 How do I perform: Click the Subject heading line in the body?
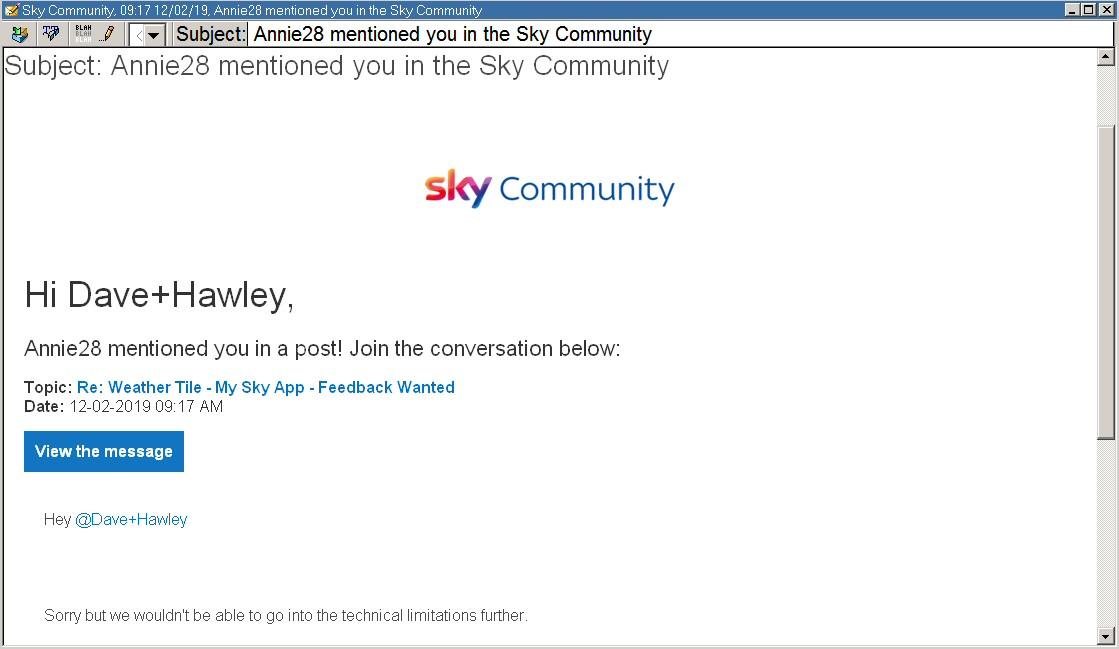pos(337,66)
